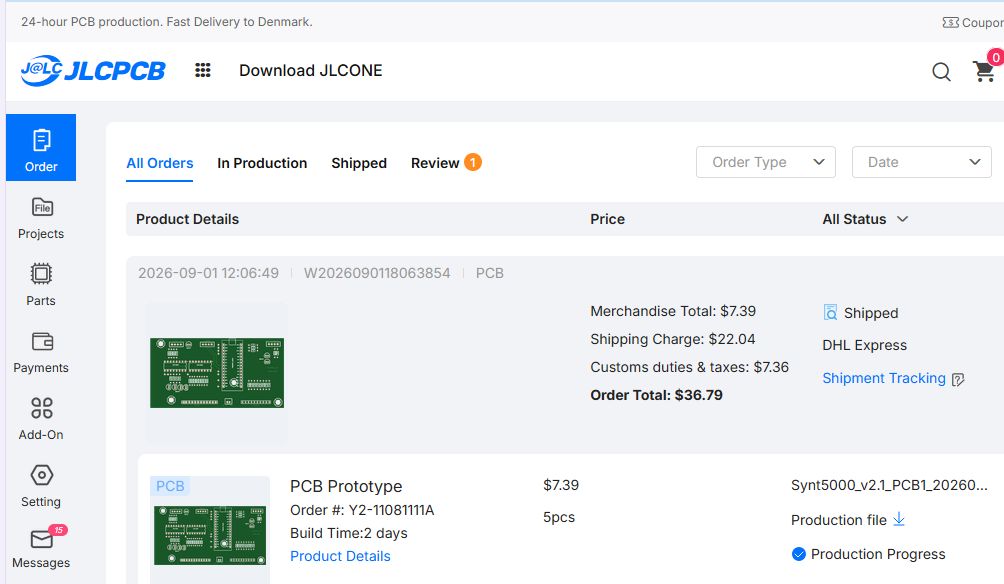Click the Merchandise Total: $7.39 text
Screen dimensions: 1004x584
(673, 311)
